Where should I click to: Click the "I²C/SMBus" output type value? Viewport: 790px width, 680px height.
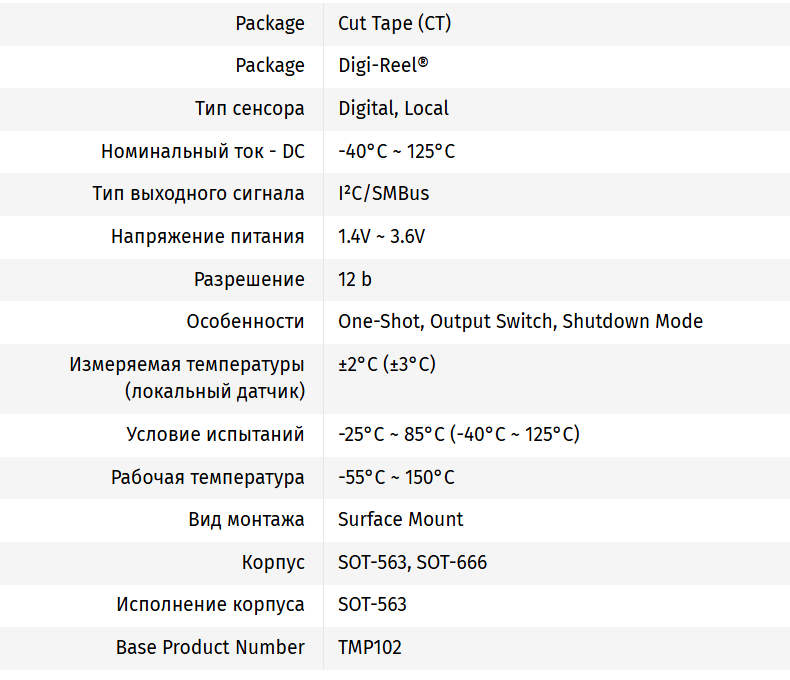coord(383,193)
